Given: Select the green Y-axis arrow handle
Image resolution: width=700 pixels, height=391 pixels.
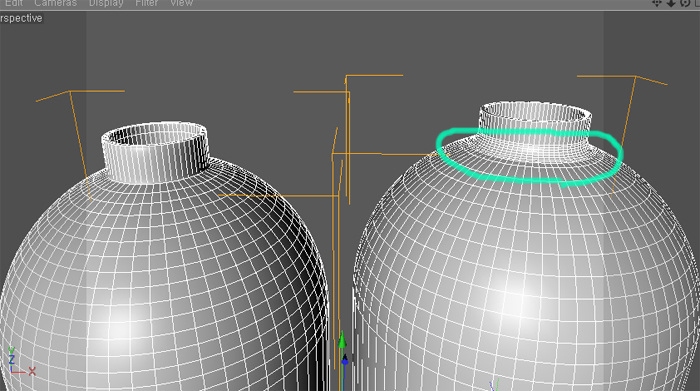Looking at the screenshot, I should [x=342, y=340].
